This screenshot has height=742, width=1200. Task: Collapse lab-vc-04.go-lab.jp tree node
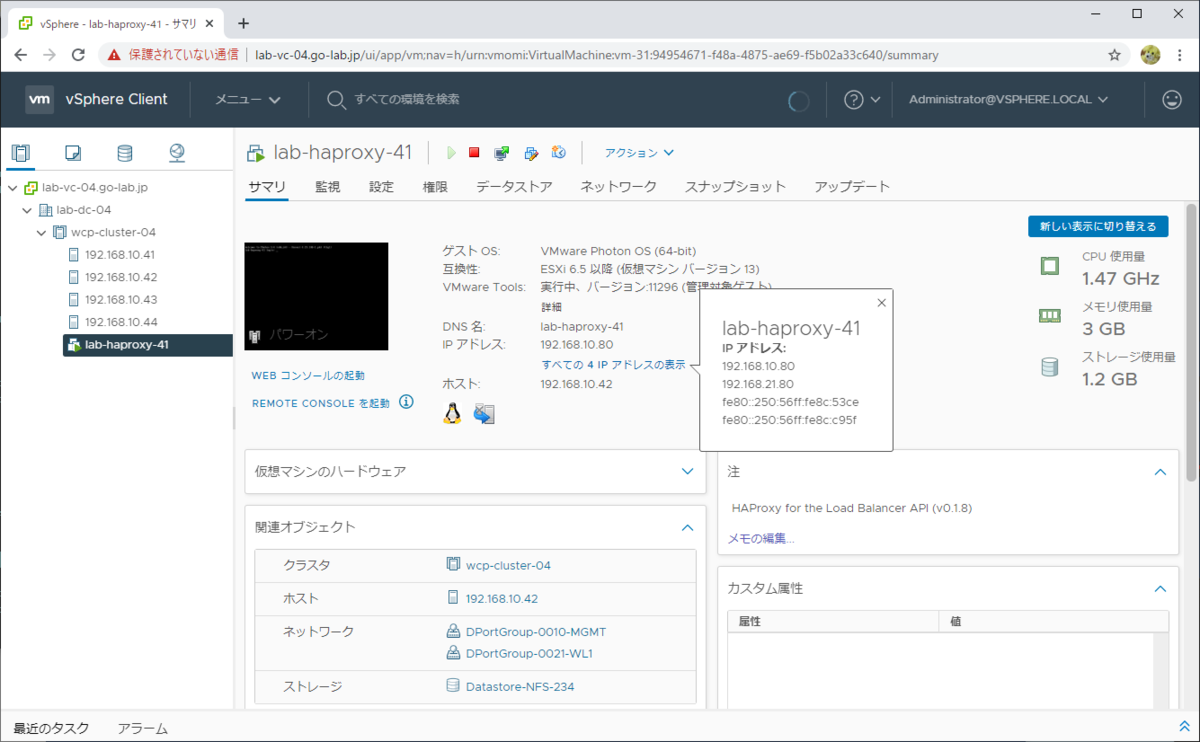coord(12,187)
